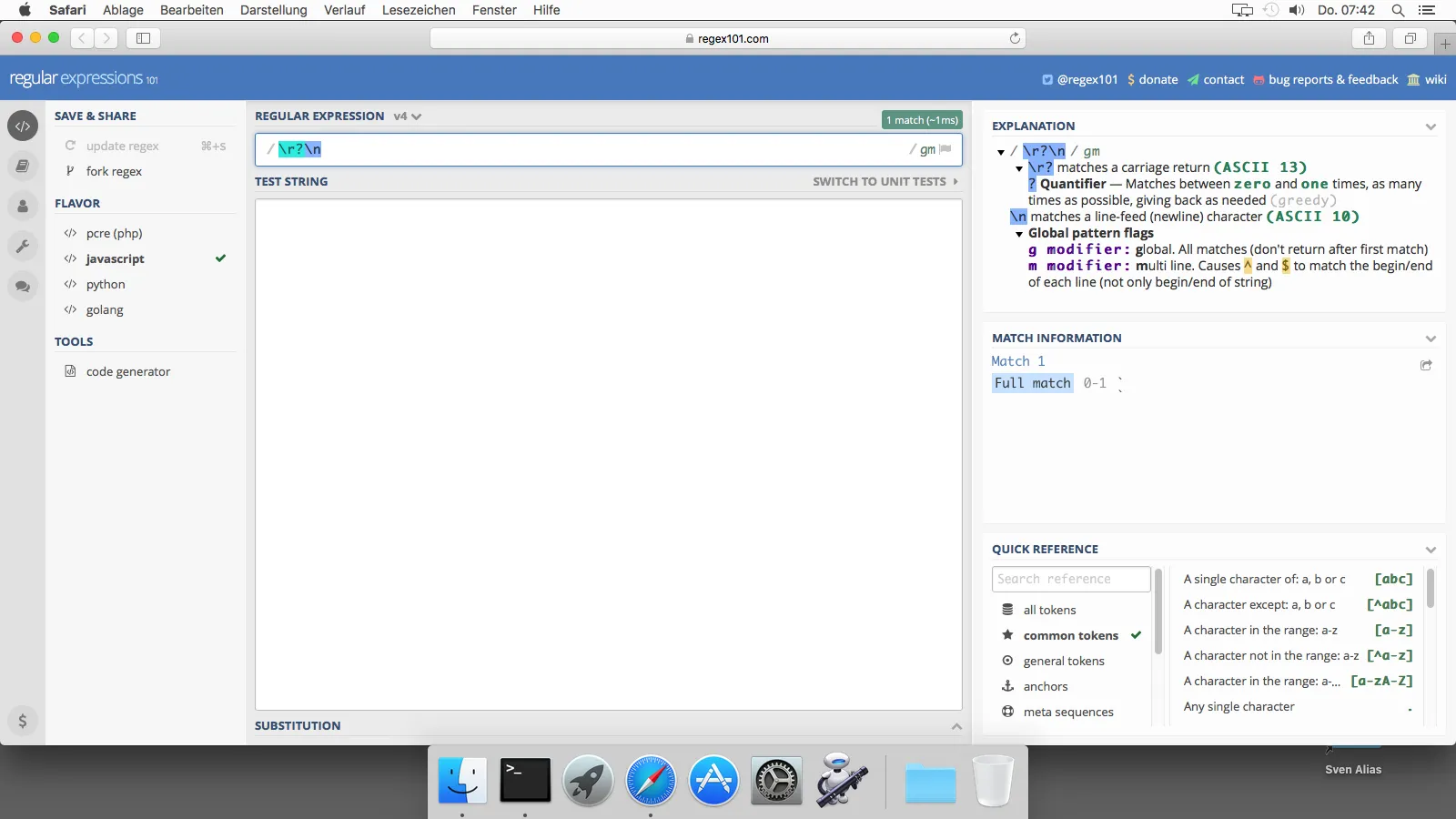Click the quick reference token list scrollbar
Viewport: 1456px width, 819px height.
click(1158, 612)
